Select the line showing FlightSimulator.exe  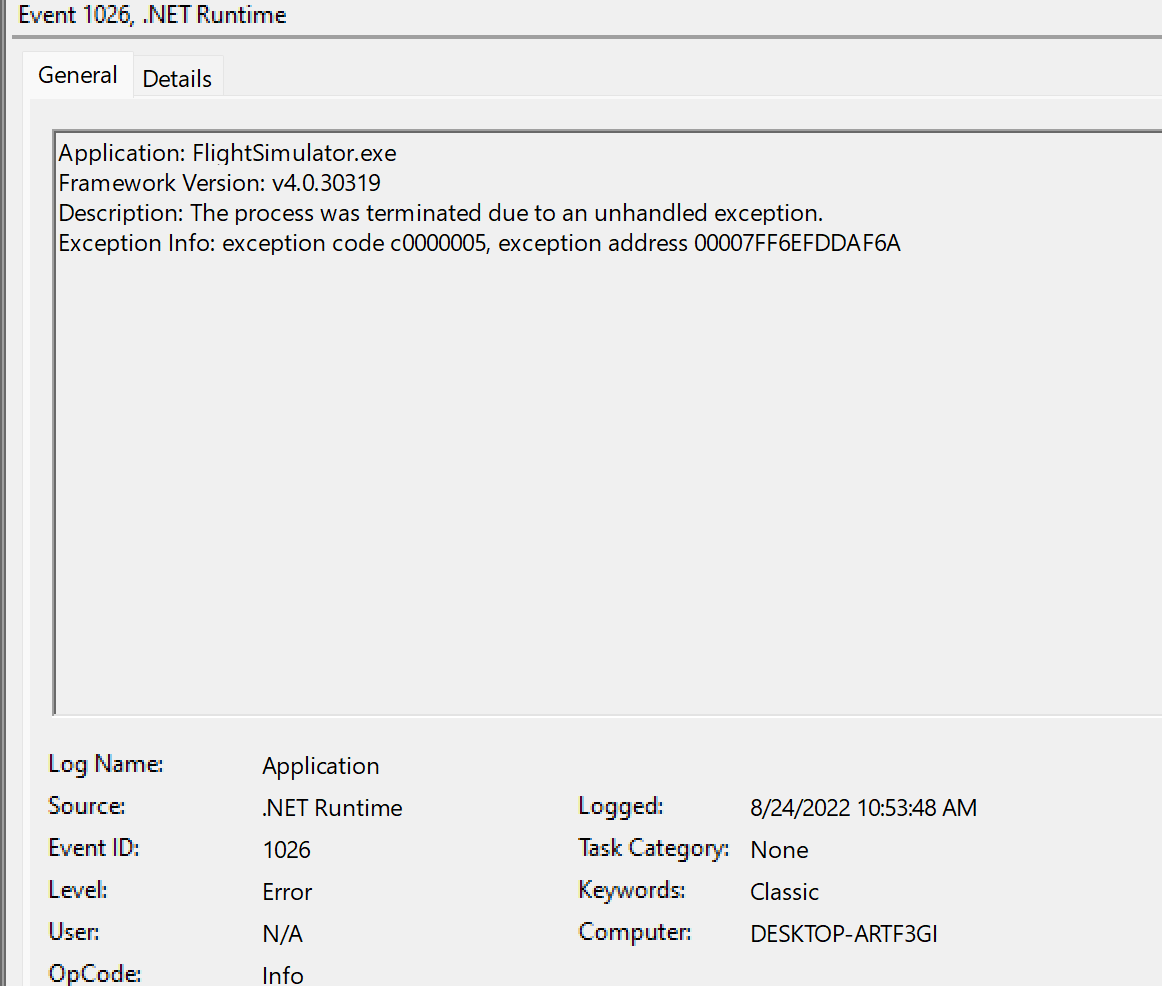pos(227,152)
